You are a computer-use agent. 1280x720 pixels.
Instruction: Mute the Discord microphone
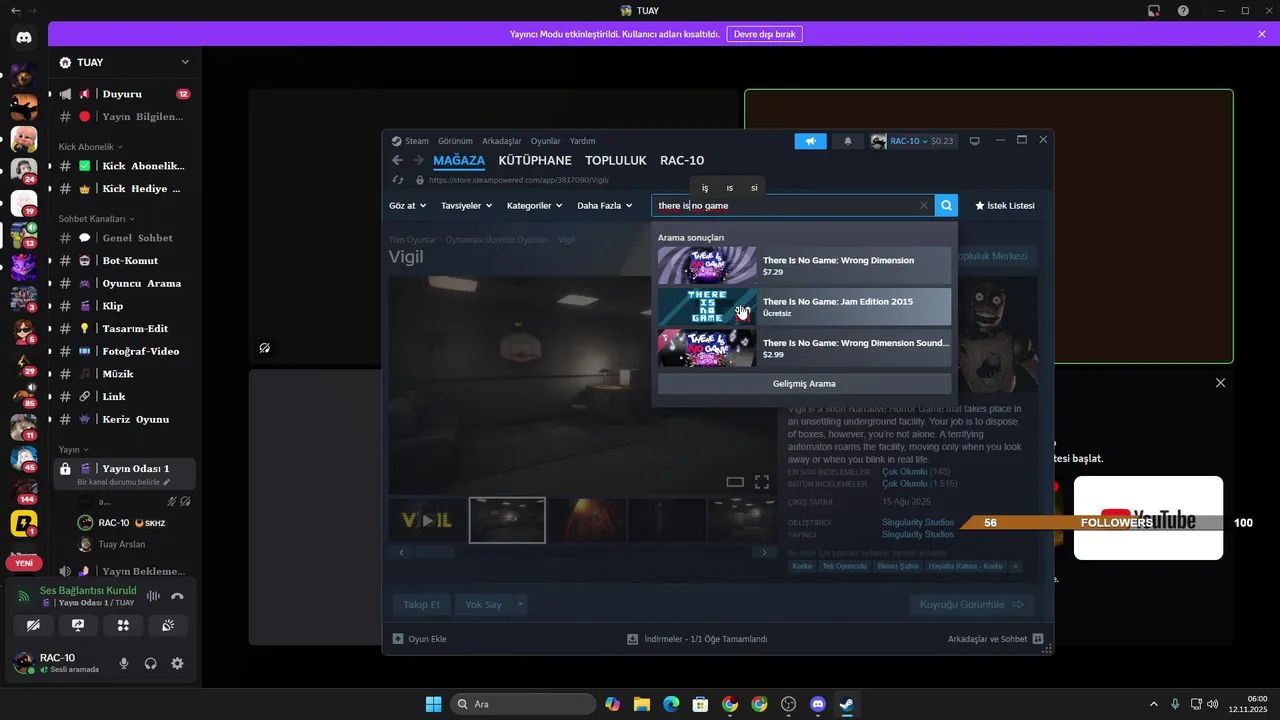(x=124, y=663)
